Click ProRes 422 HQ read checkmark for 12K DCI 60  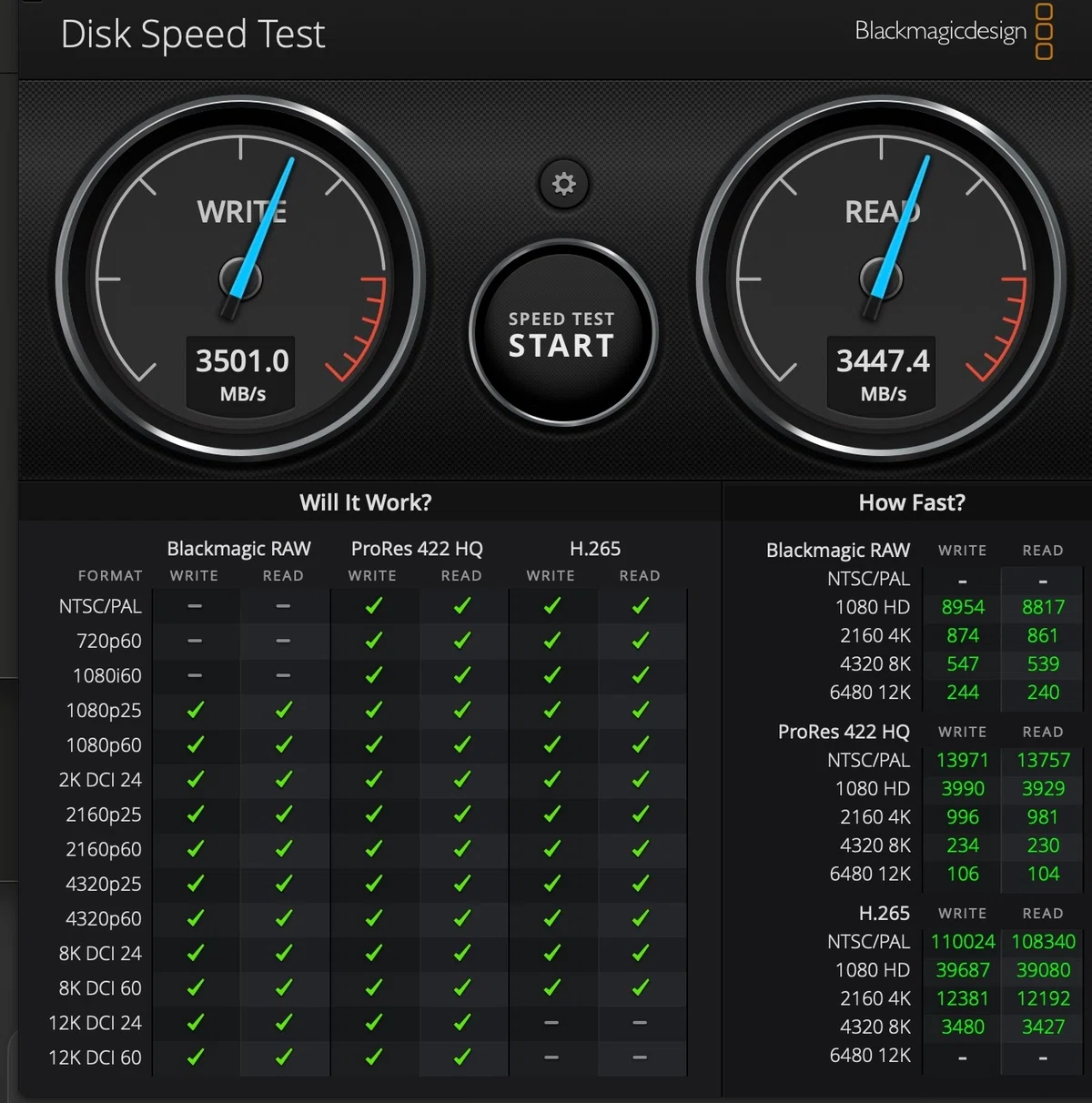[x=462, y=1057]
